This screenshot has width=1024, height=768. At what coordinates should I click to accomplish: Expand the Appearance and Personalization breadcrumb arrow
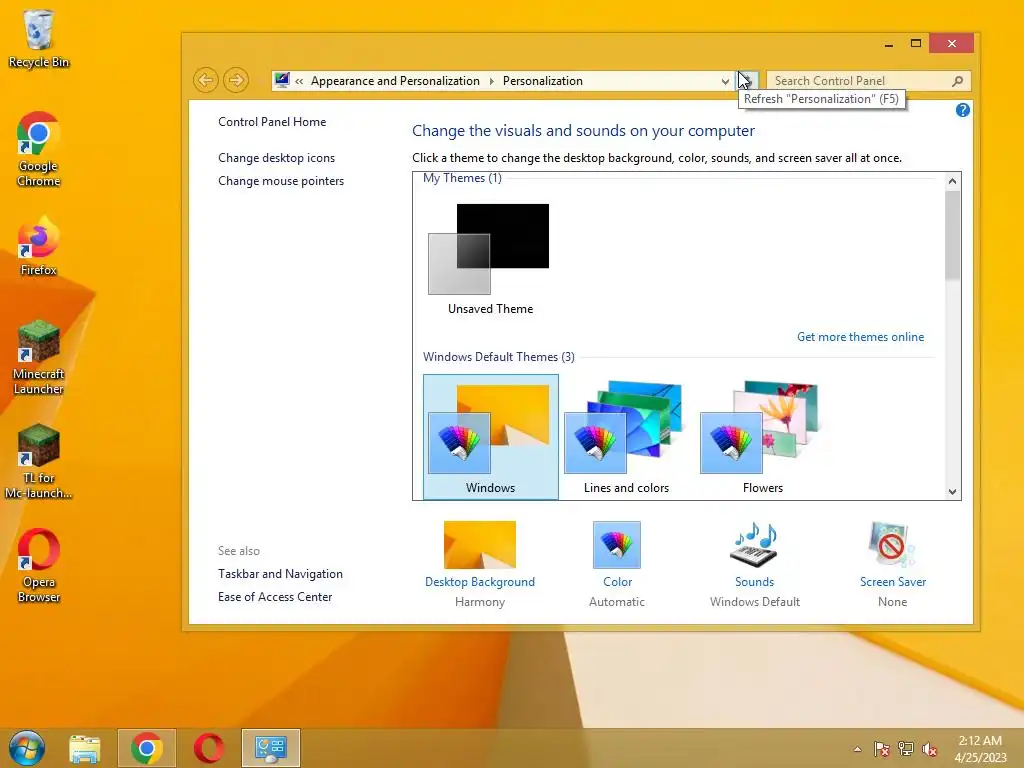point(491,81)
